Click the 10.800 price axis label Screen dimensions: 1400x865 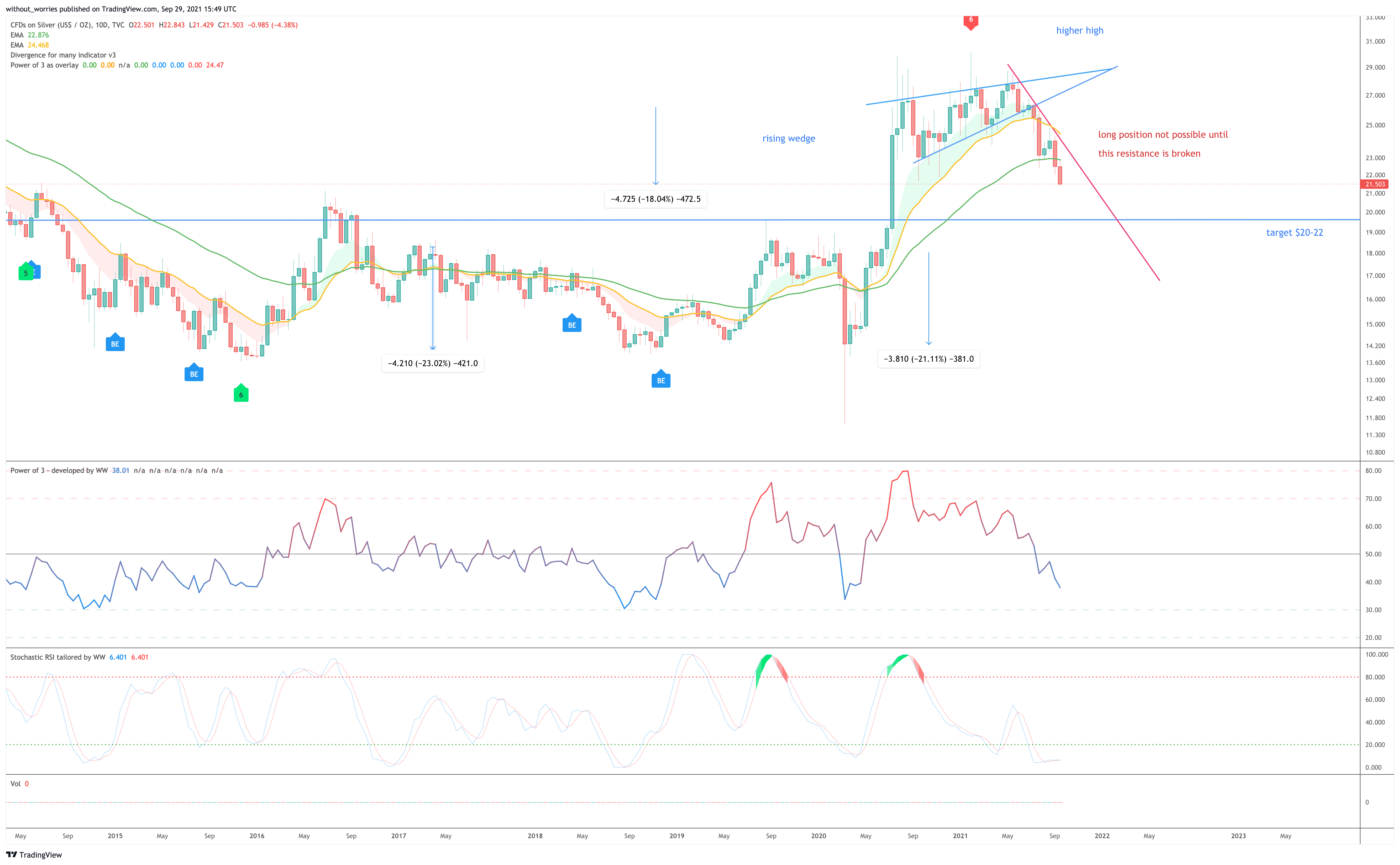click(x=1375, y=453)
